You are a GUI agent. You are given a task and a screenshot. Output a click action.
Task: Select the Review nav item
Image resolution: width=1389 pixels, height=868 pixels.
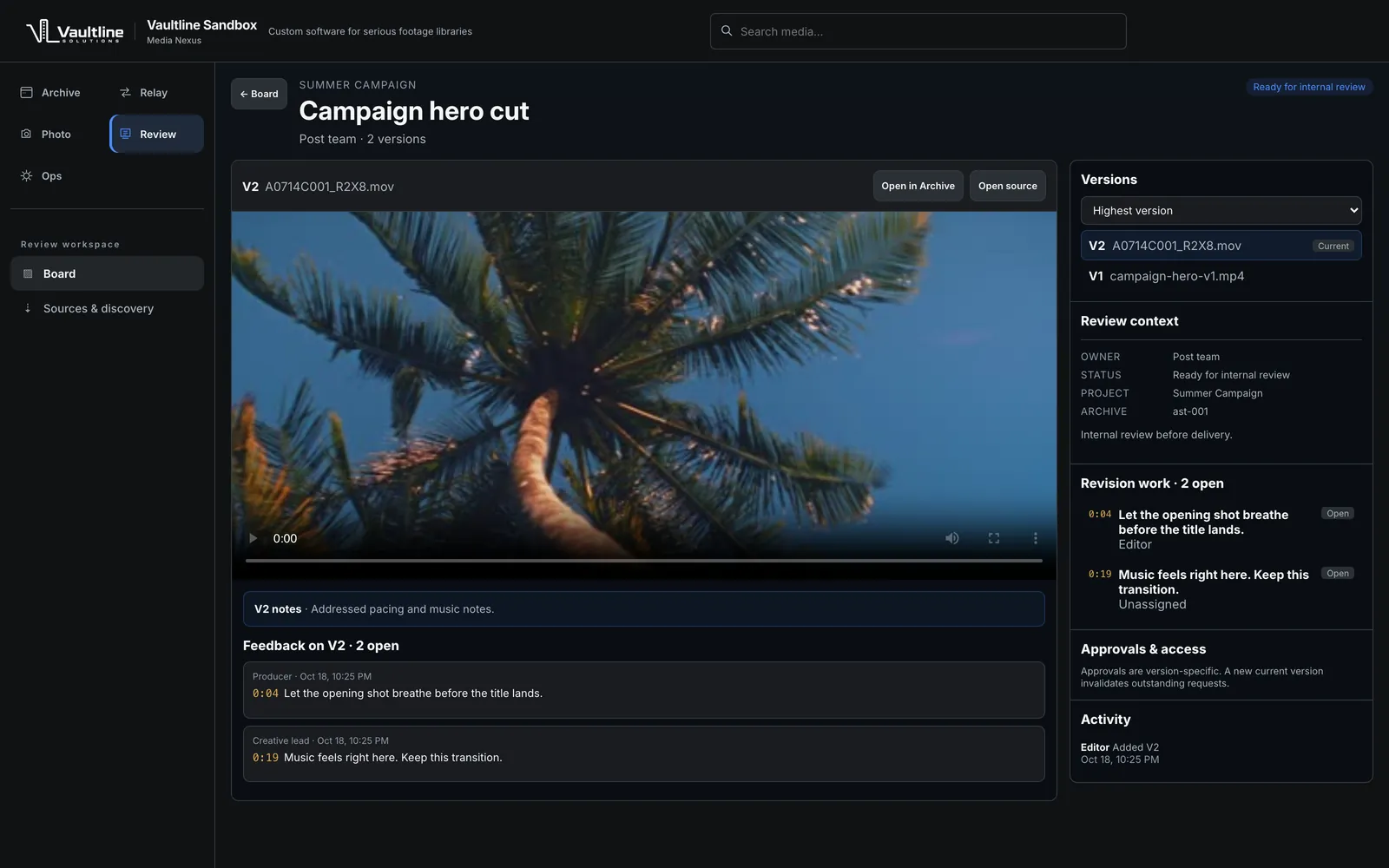pos(157,135)
